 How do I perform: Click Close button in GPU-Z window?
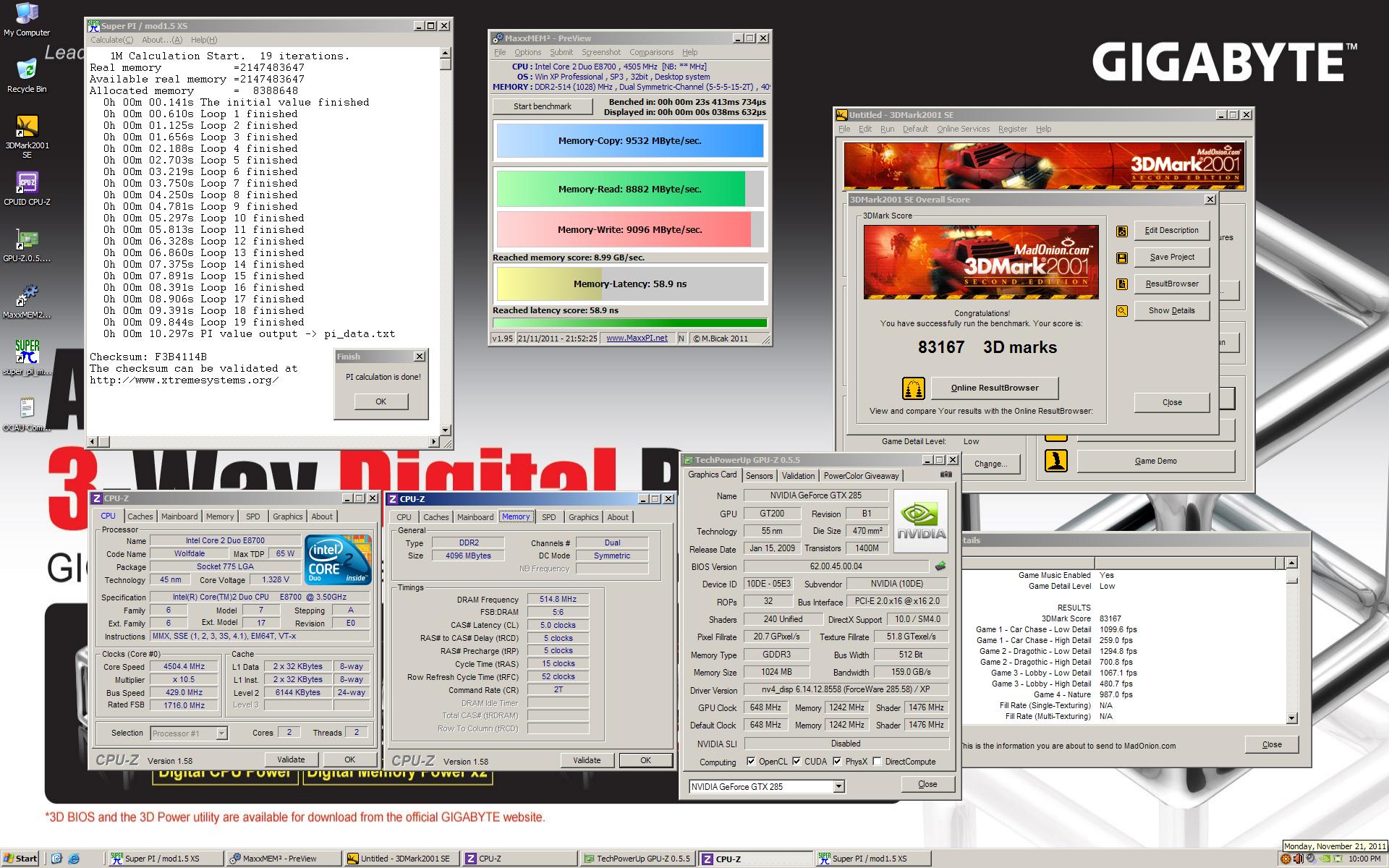point(927,784)
